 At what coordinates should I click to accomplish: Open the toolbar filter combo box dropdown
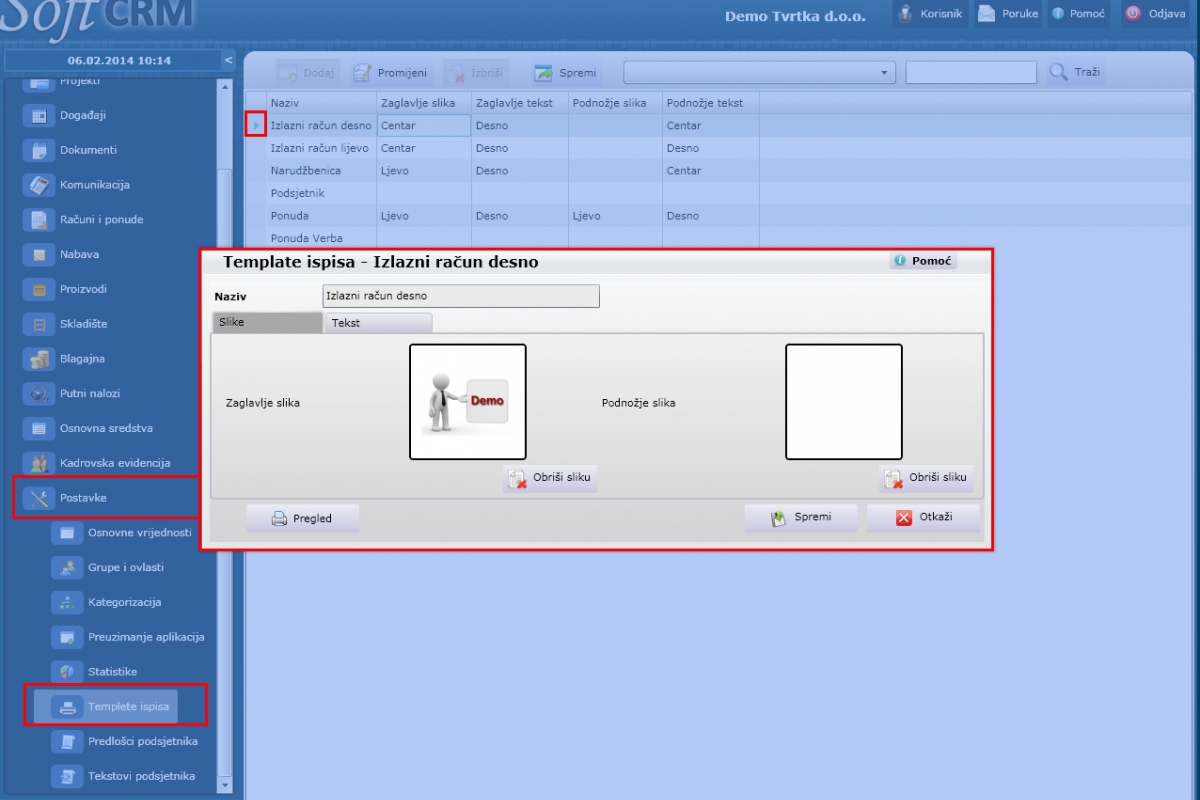885,73
